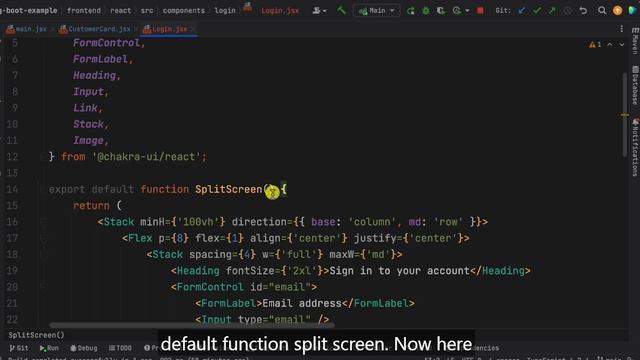
Task: Toggle fold marker on line 16 Stack
Action: 43,222
